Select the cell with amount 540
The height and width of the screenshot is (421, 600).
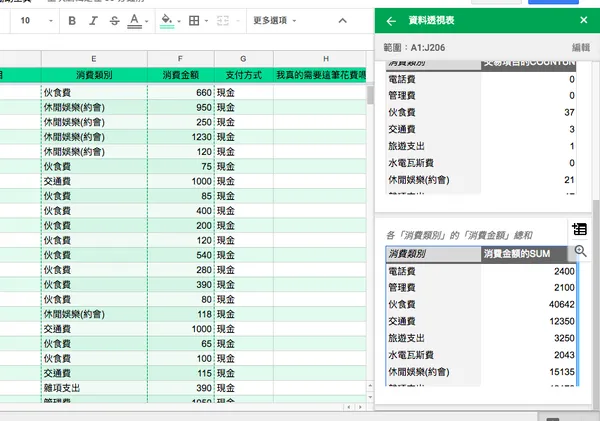[x=181, y=255]
